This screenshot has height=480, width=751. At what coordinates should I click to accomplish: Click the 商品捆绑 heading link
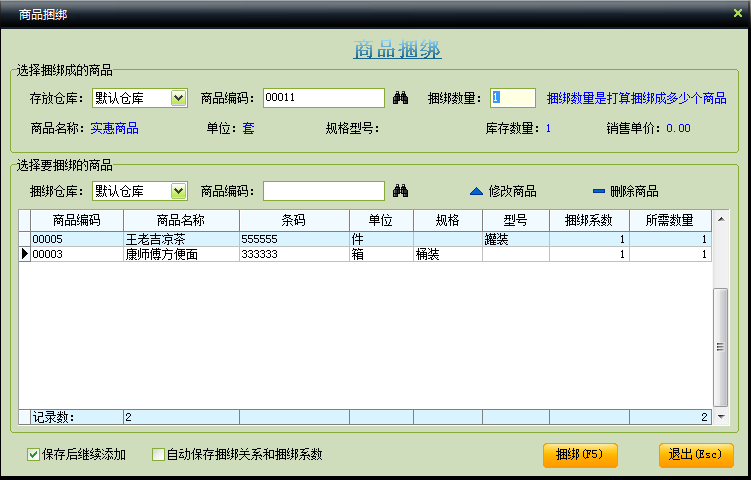[x=398, y=49]
